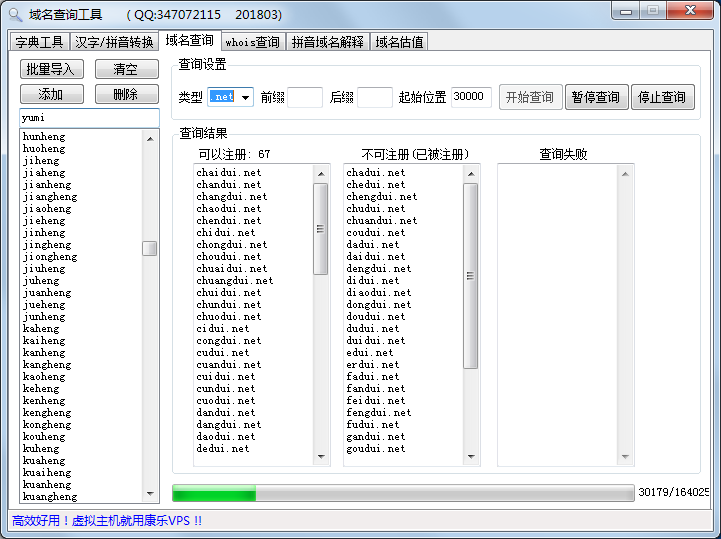
Task: Click the 前缀 prefix input field
Action: [306, 97]
